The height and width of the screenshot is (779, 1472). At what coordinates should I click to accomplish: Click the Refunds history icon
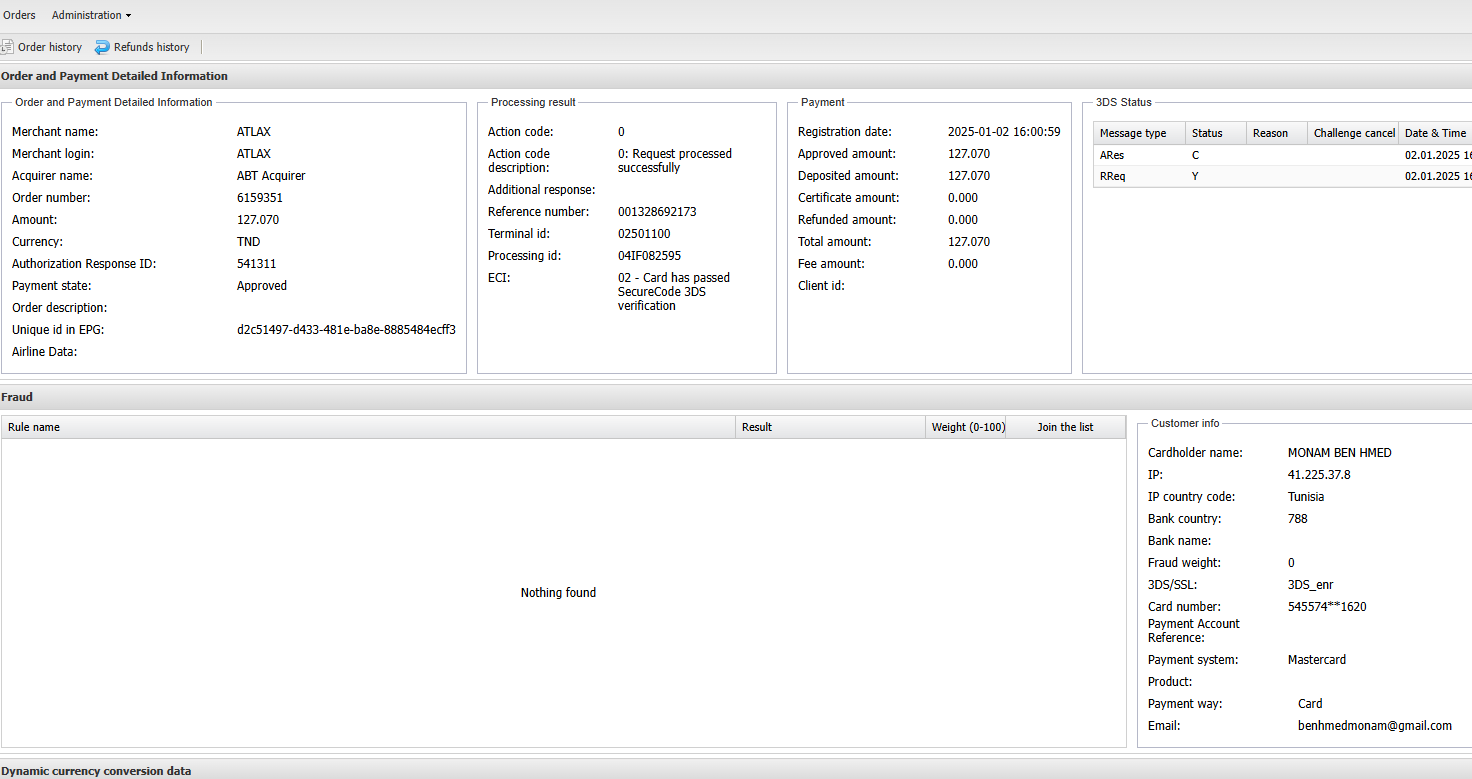pyautogui.click(x=102, y=47)
